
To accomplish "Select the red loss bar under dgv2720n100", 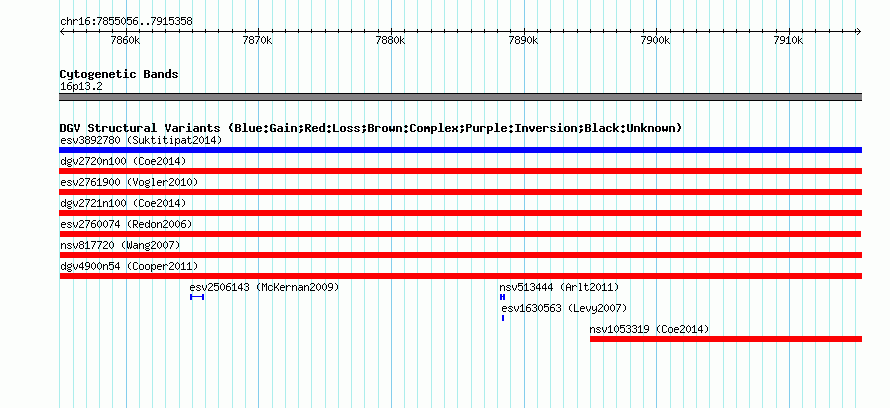I will [460, 171].
